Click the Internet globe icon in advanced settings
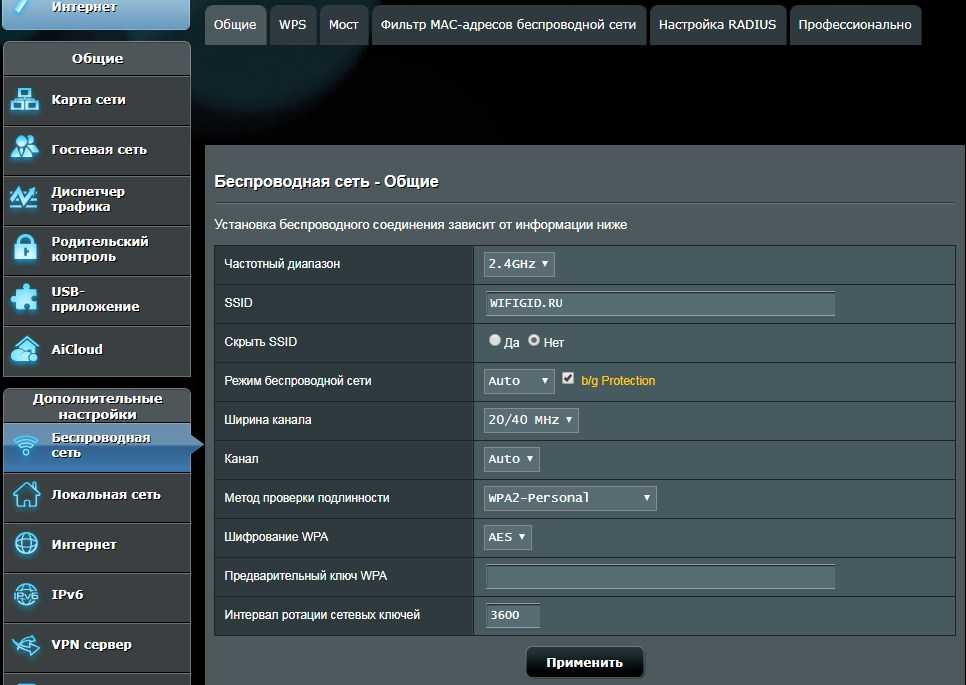 (x=26, y=544)
